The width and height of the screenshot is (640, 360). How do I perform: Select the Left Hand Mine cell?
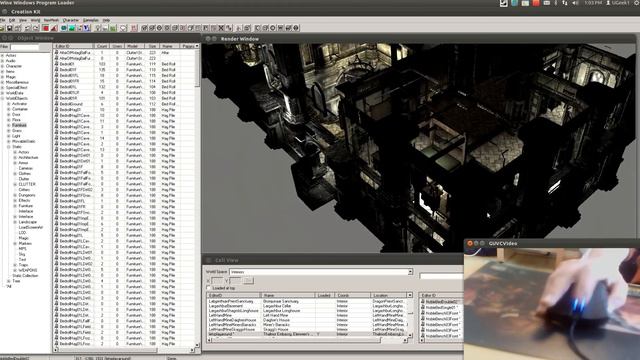(x=308, y=316)
